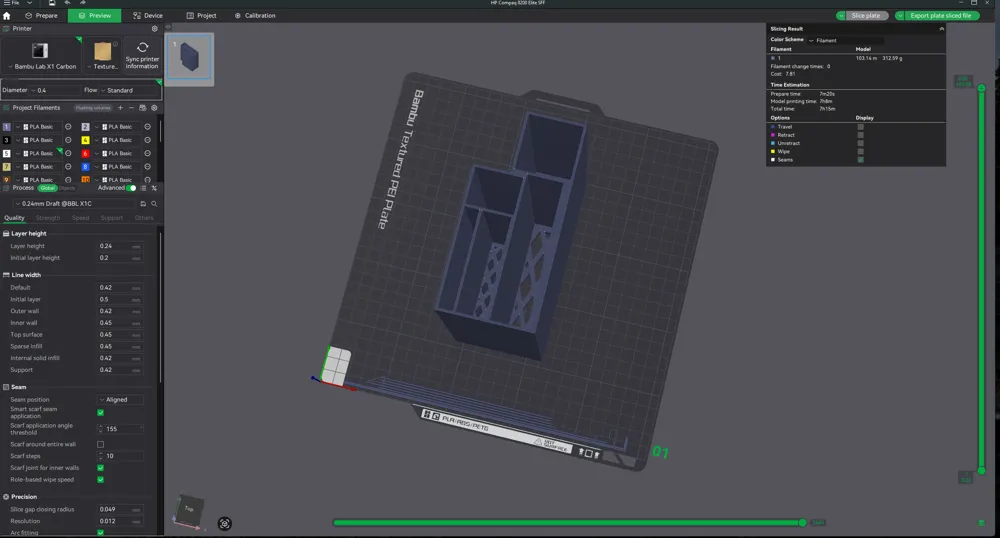
Task: Open Bambu Lab X1 Carbon printer dropdown
Action: (x=43, y=66)
